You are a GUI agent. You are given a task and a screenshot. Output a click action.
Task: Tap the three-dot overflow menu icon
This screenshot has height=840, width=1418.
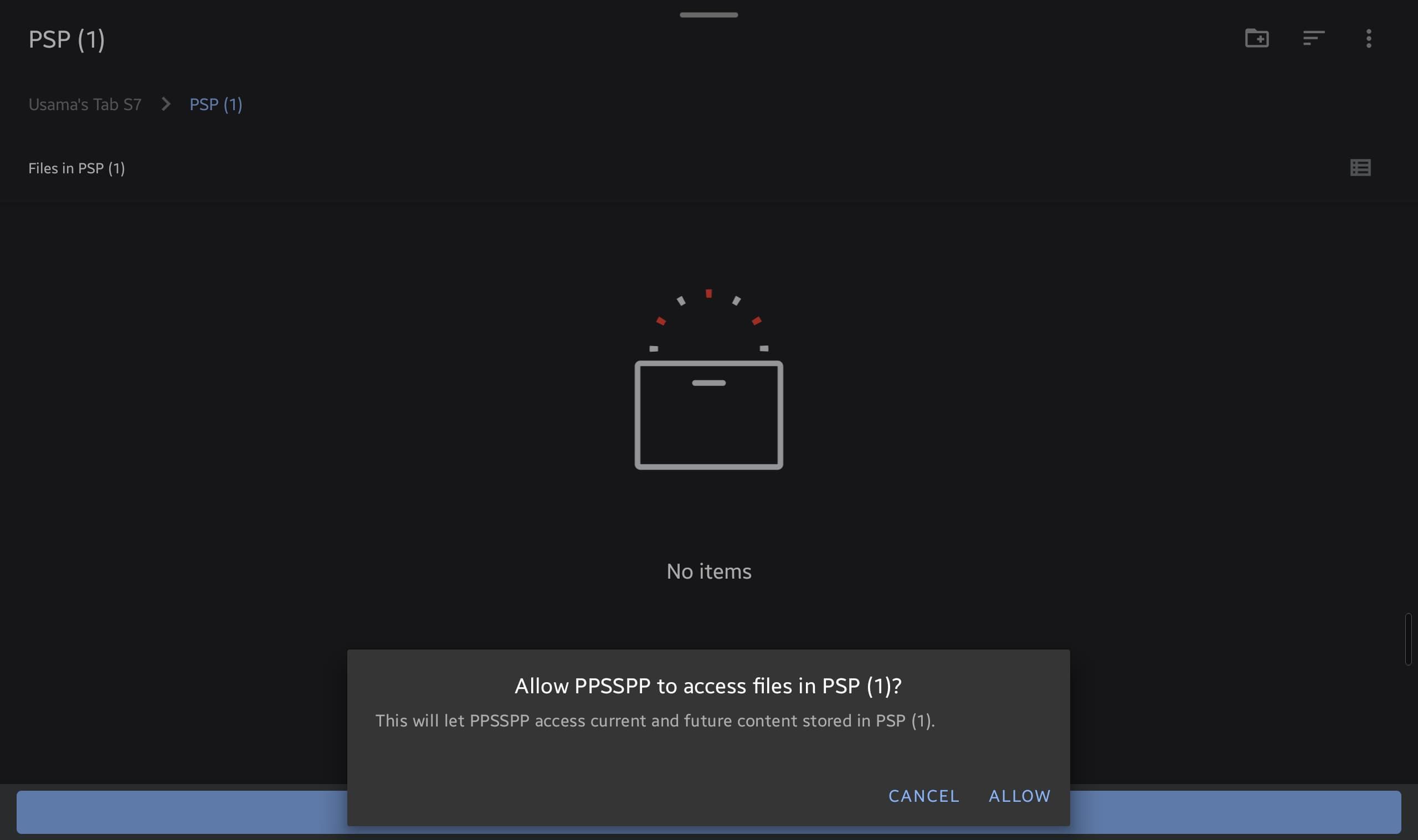point(1369,38)
